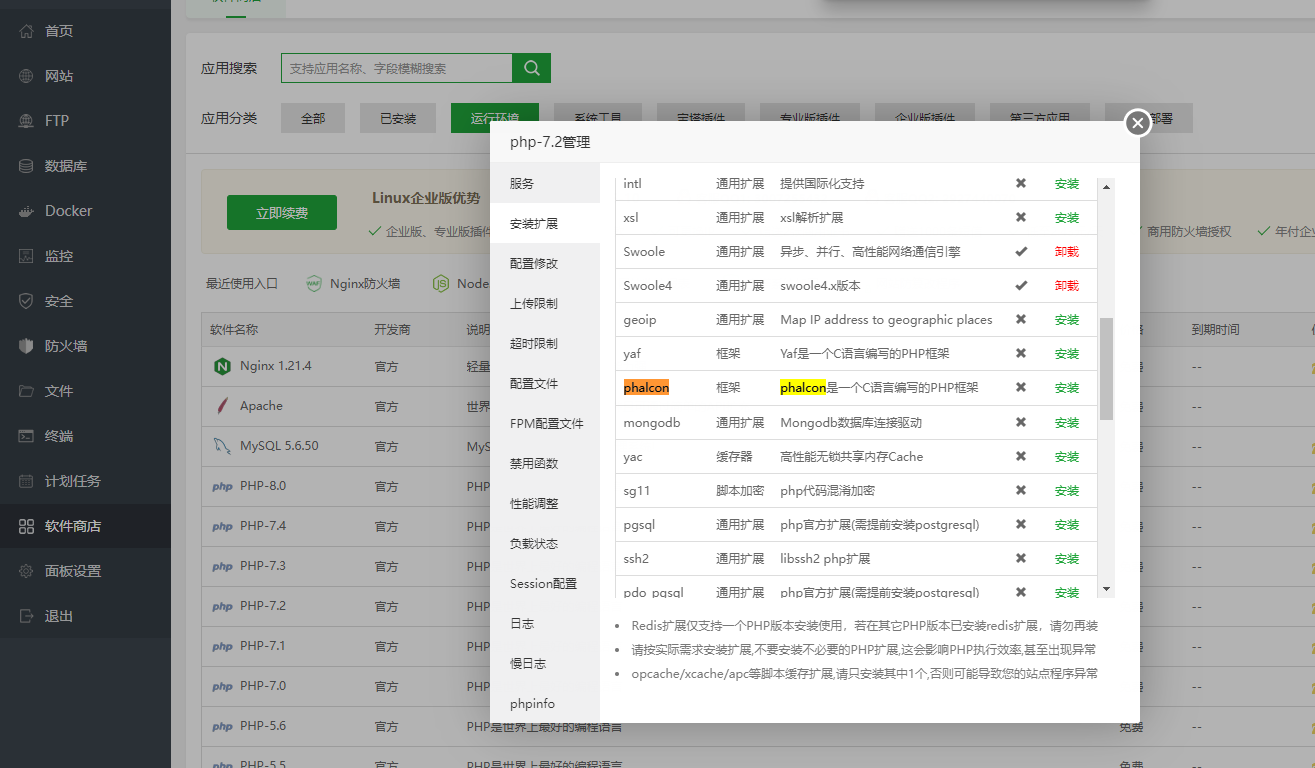Screen dimensions: 1315x768
Task: Click PHP-7.4 in the software list
Action: tap(263, 526)
